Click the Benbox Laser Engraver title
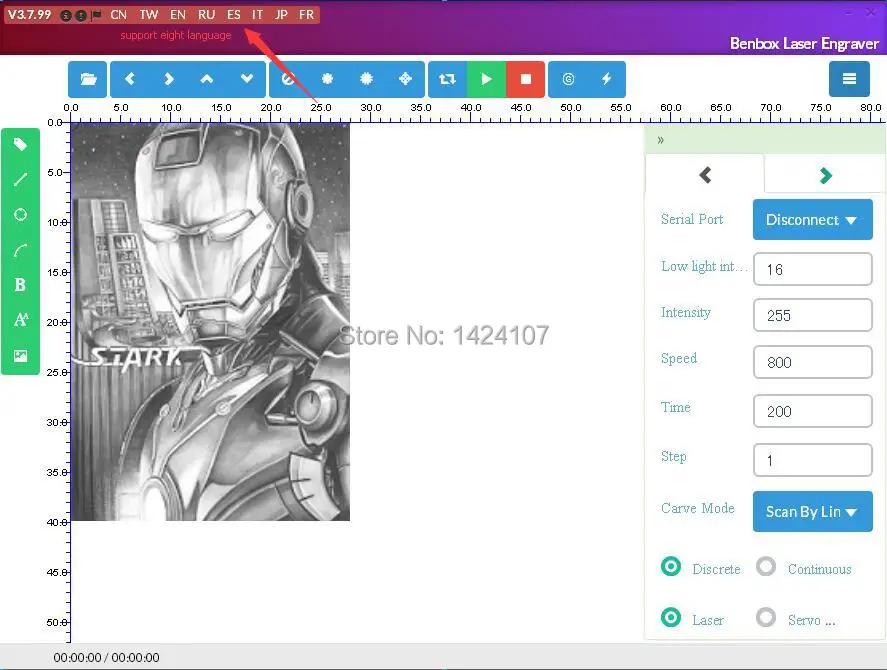This screenshot has height=670, width=887. [804, 44]
